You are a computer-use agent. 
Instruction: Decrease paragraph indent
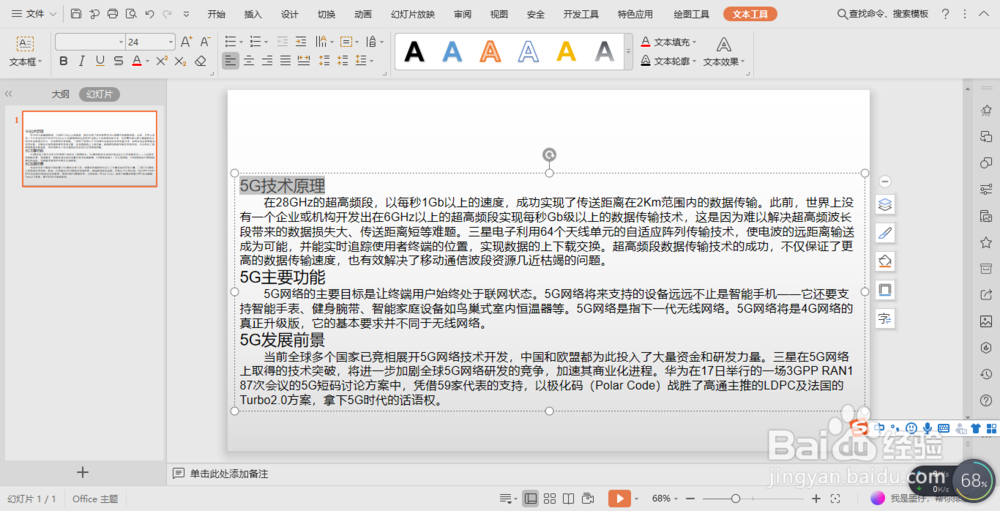coord(283,42)
